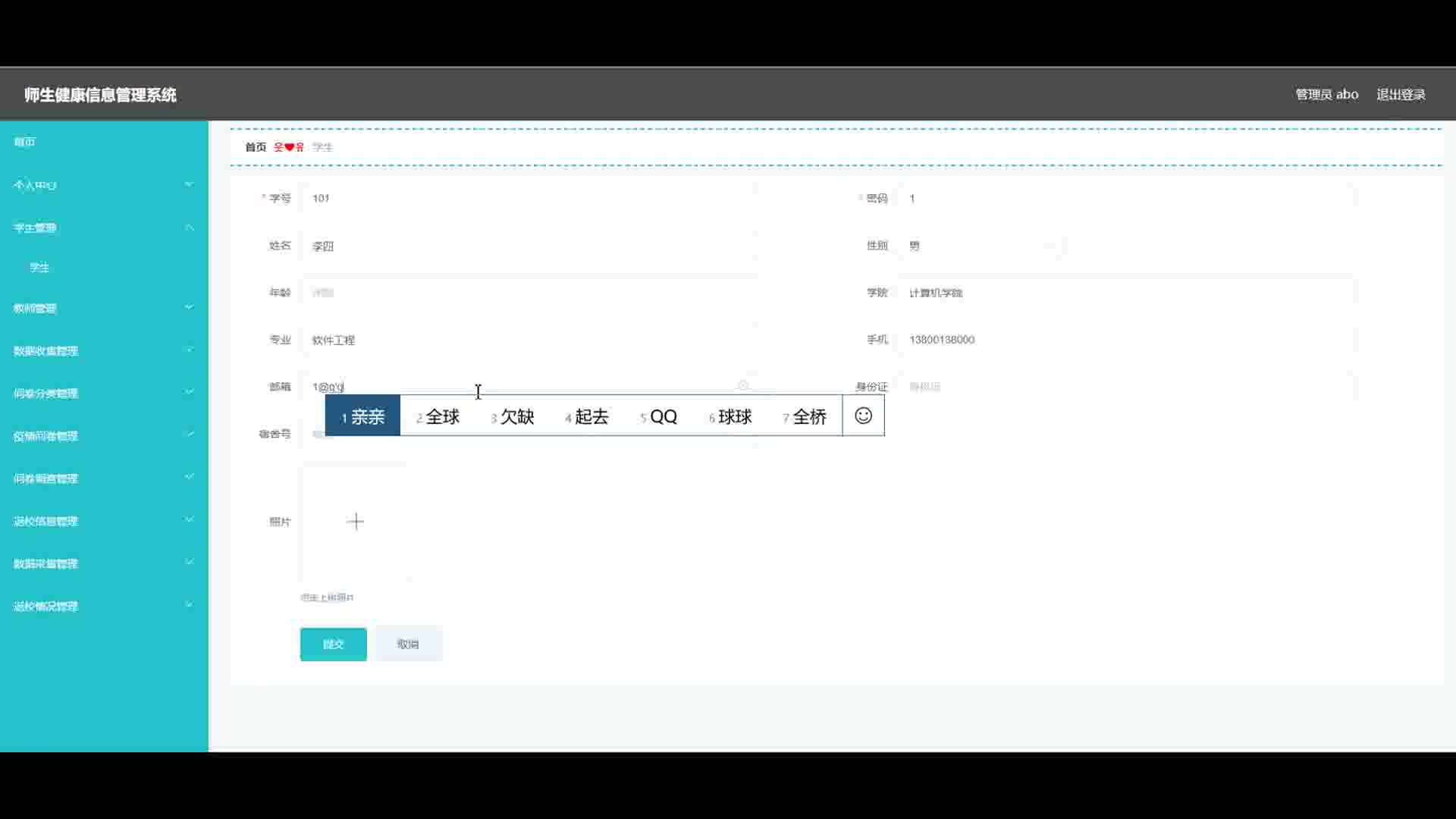Open 学生 submenu item in sidebar

[x=39, y=268]
